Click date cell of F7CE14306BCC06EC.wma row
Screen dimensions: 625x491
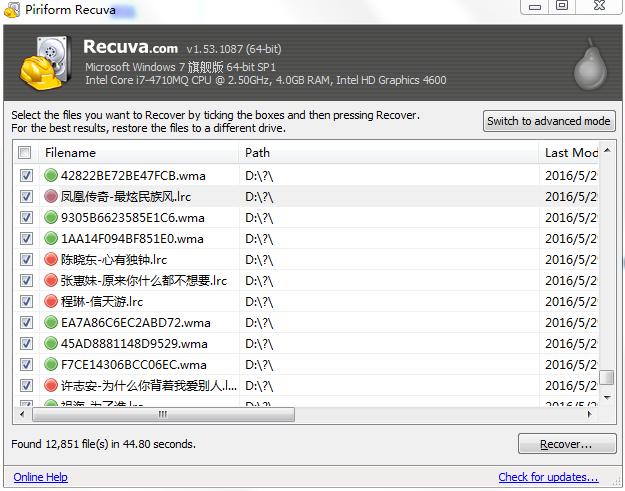point(571,365)
